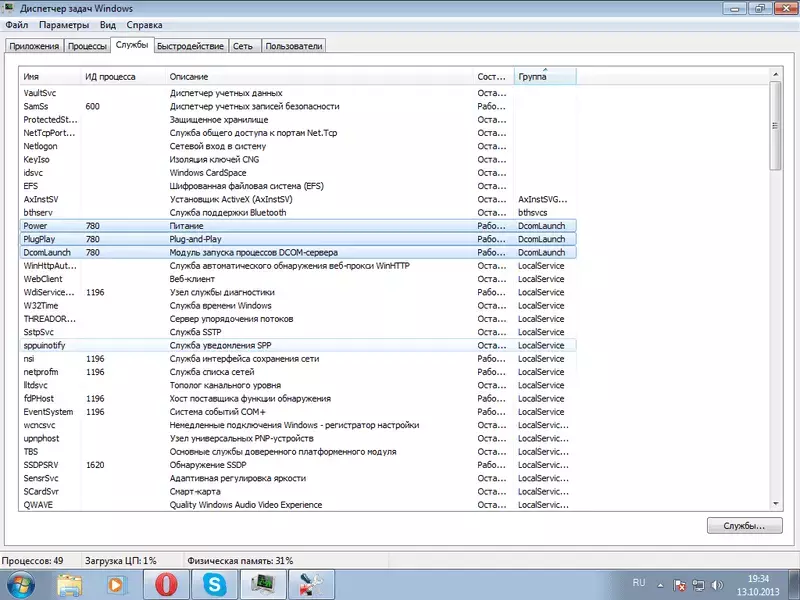
Task: Go to the Сеть tab
Action: [243, 46]
